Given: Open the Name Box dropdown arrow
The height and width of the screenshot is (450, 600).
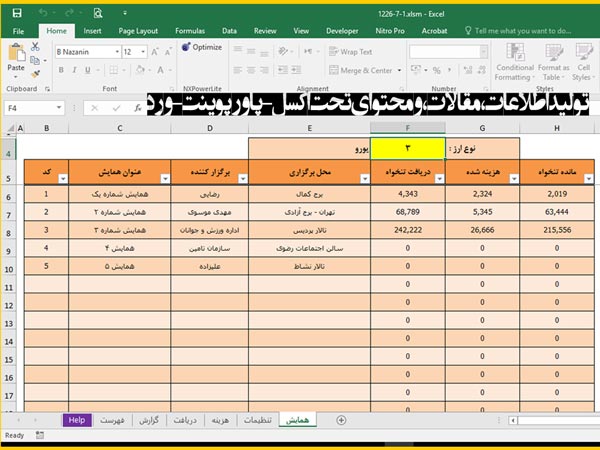Looking at the screenshot, I should tap(59, 108).
